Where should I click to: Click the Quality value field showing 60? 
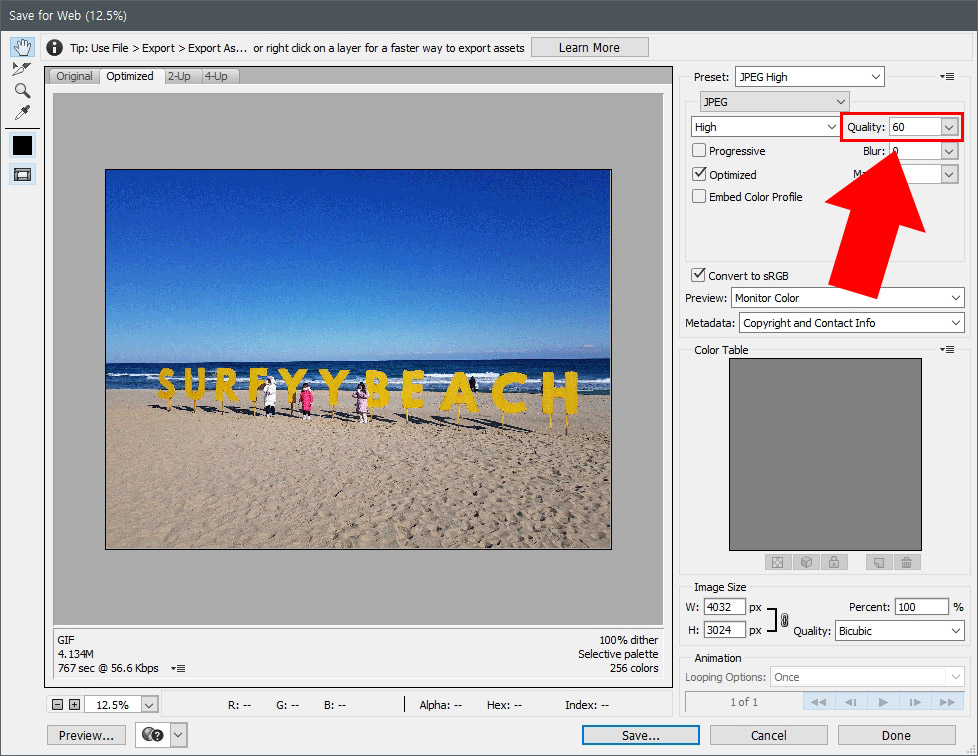(914, 127)
